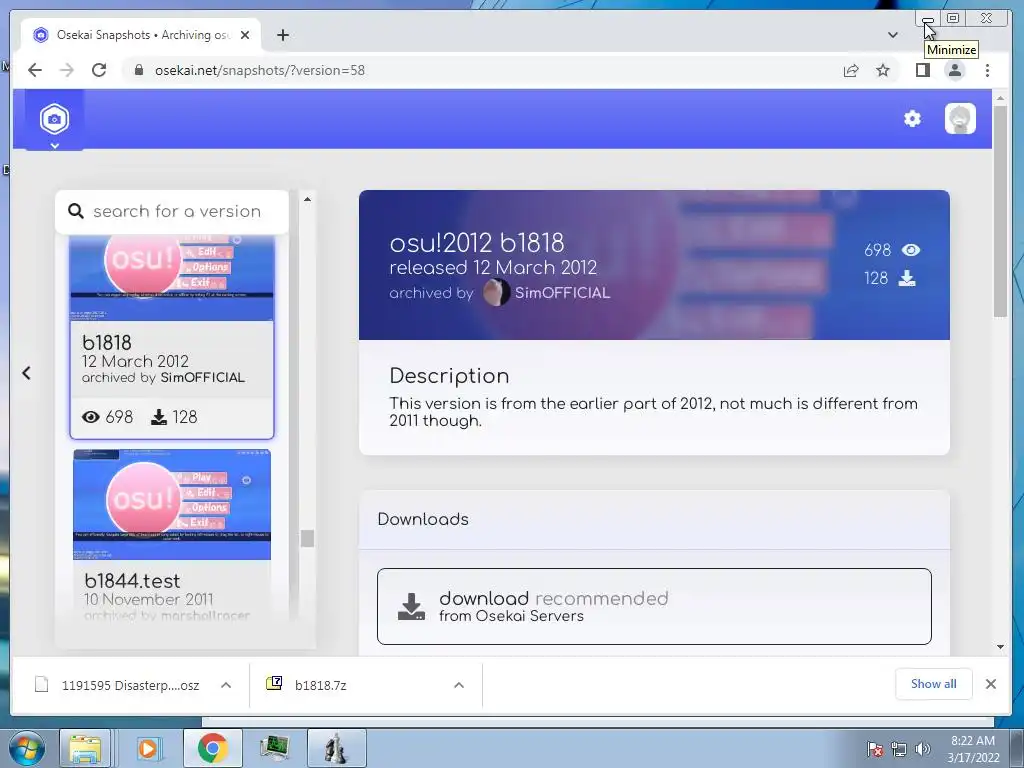Click the download tray icon in download button
Screen dimensions: 1024x768
[x=411, y=607]
